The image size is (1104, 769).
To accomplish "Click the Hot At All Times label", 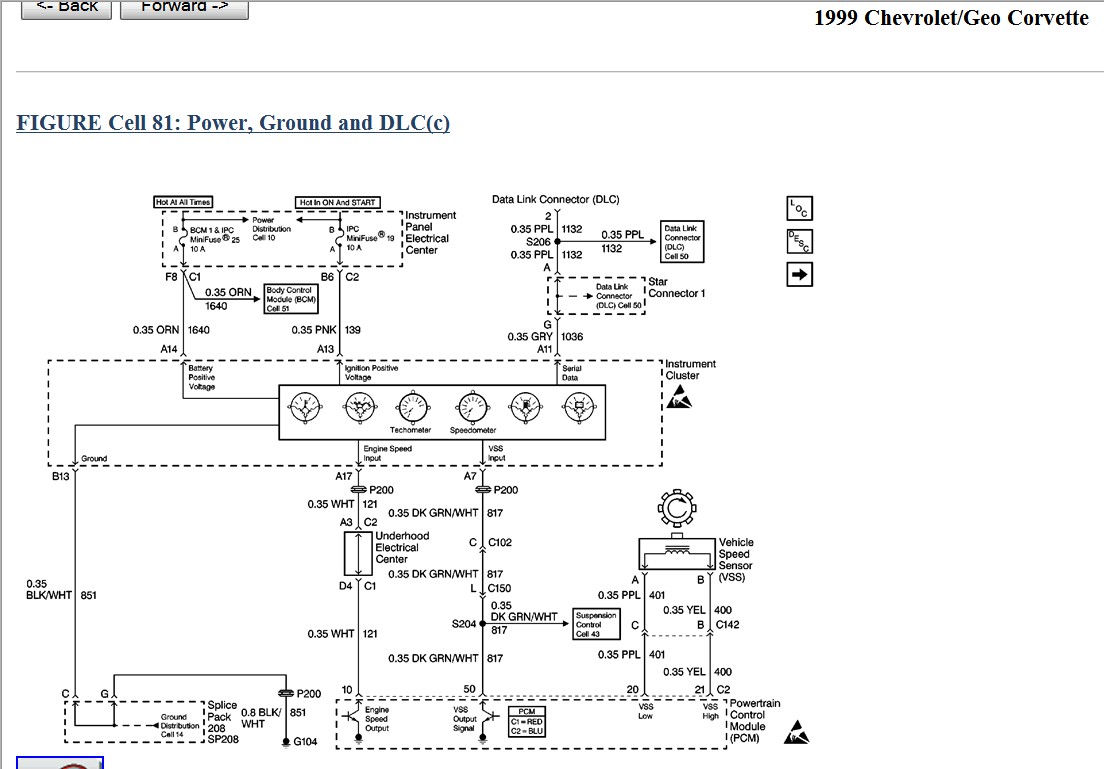I will pyautogui.click(x=184, y=202).
